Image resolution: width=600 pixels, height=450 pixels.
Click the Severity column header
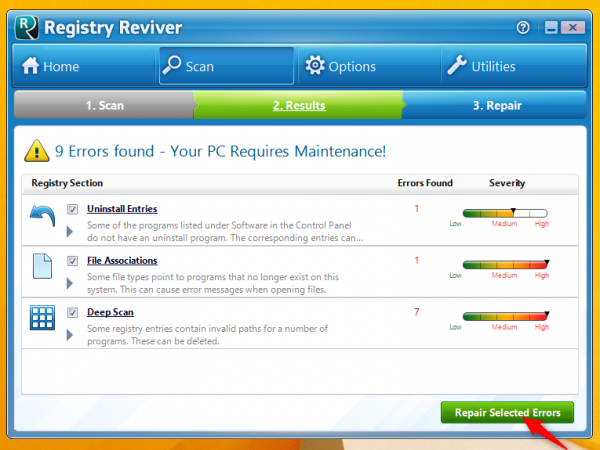tap(507, 183)
